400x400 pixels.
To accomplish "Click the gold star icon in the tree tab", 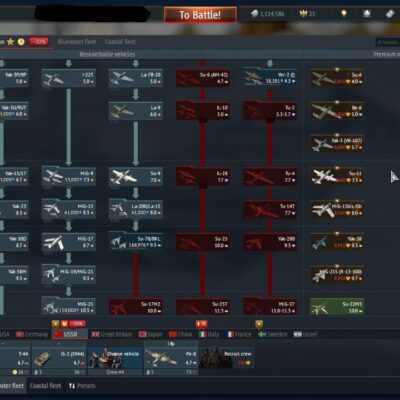I will (11, 42).
